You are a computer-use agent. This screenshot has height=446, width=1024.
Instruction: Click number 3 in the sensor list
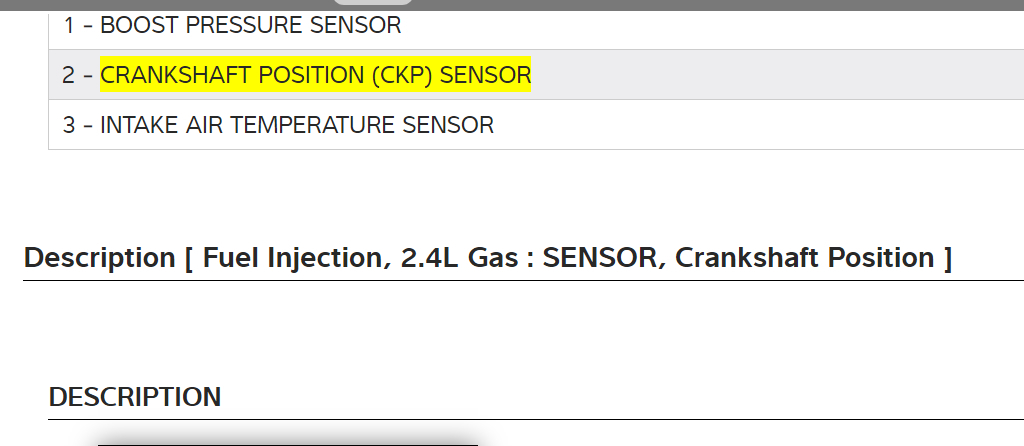point(69,125)
